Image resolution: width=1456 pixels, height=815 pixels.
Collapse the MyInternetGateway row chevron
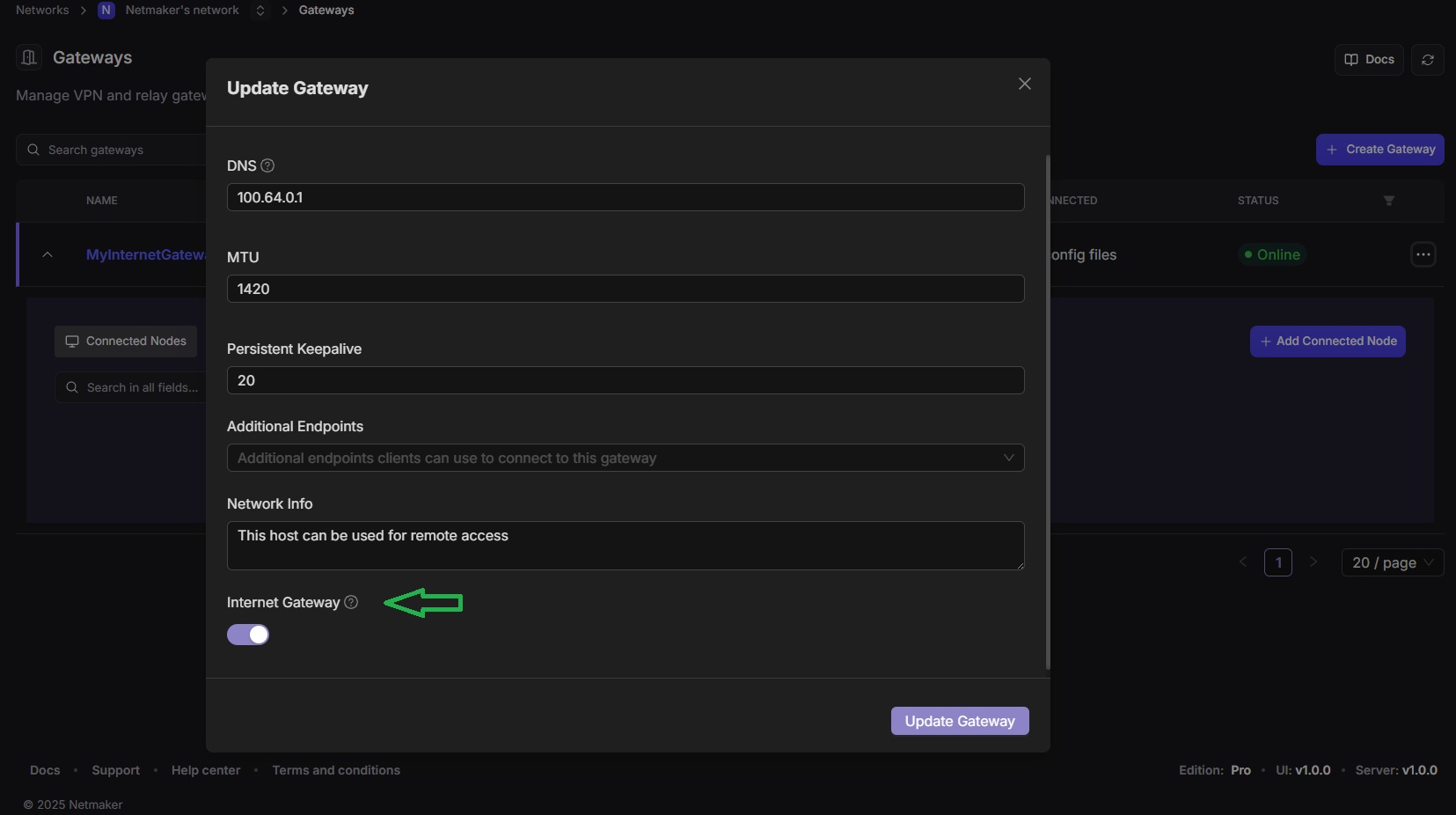[x=48, y=254]
